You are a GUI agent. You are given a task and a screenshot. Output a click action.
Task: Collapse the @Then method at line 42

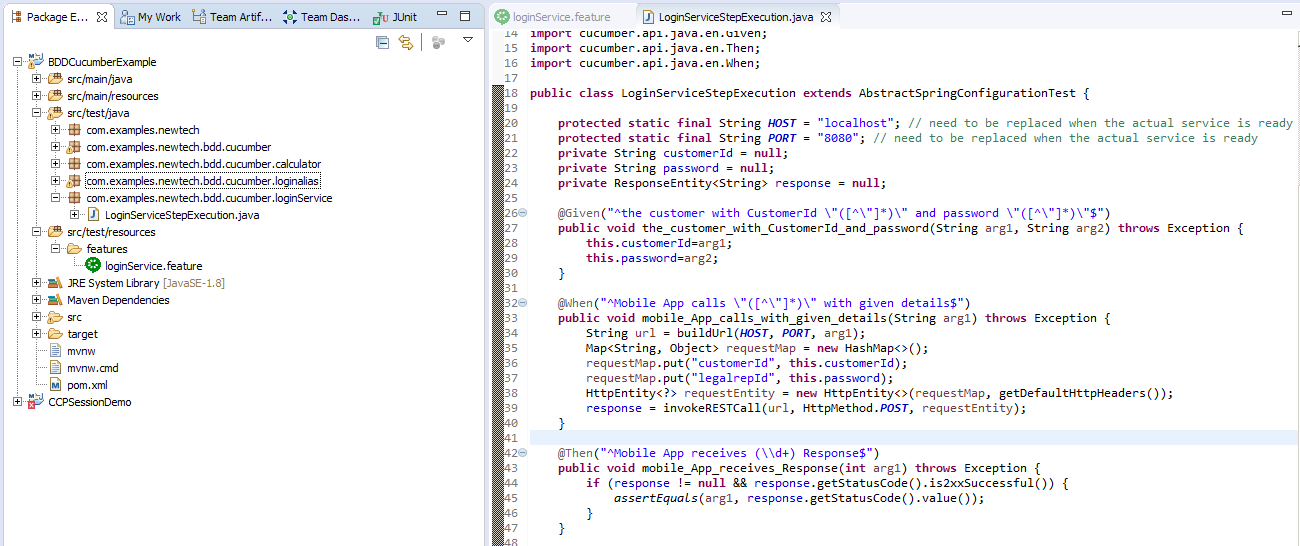[523, 453]
